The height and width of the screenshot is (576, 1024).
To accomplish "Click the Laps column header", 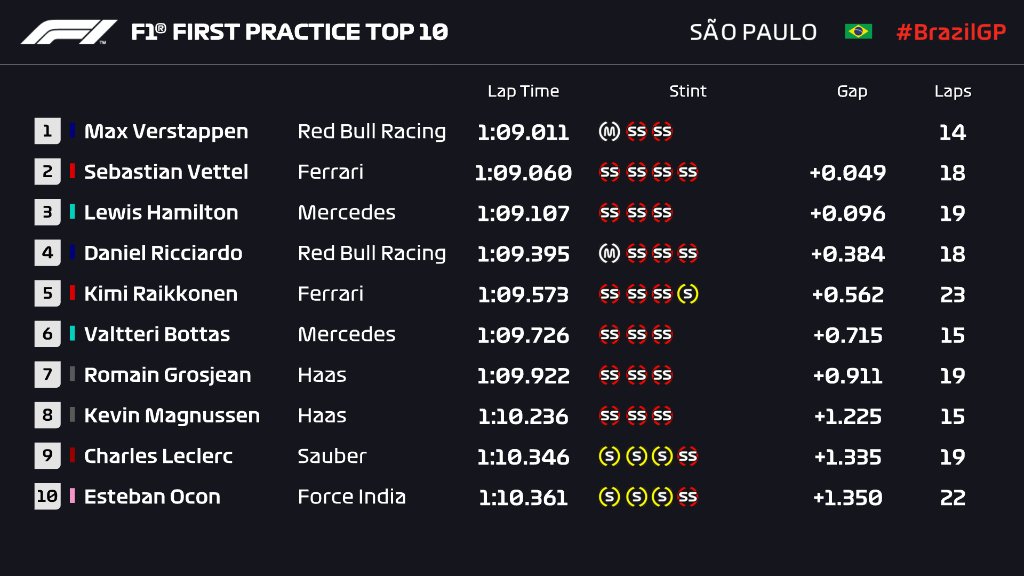I will (x=953, y=91).
